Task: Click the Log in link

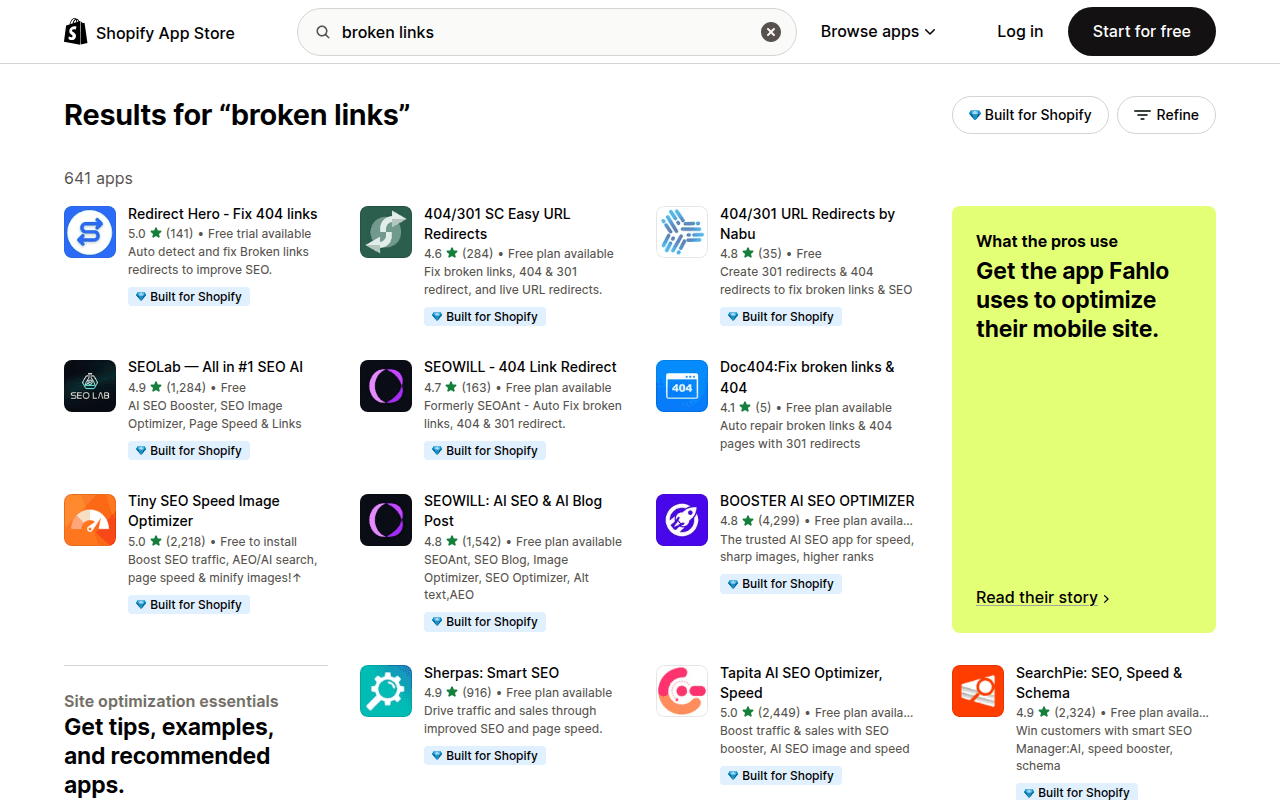Action: click(1020, 32)
